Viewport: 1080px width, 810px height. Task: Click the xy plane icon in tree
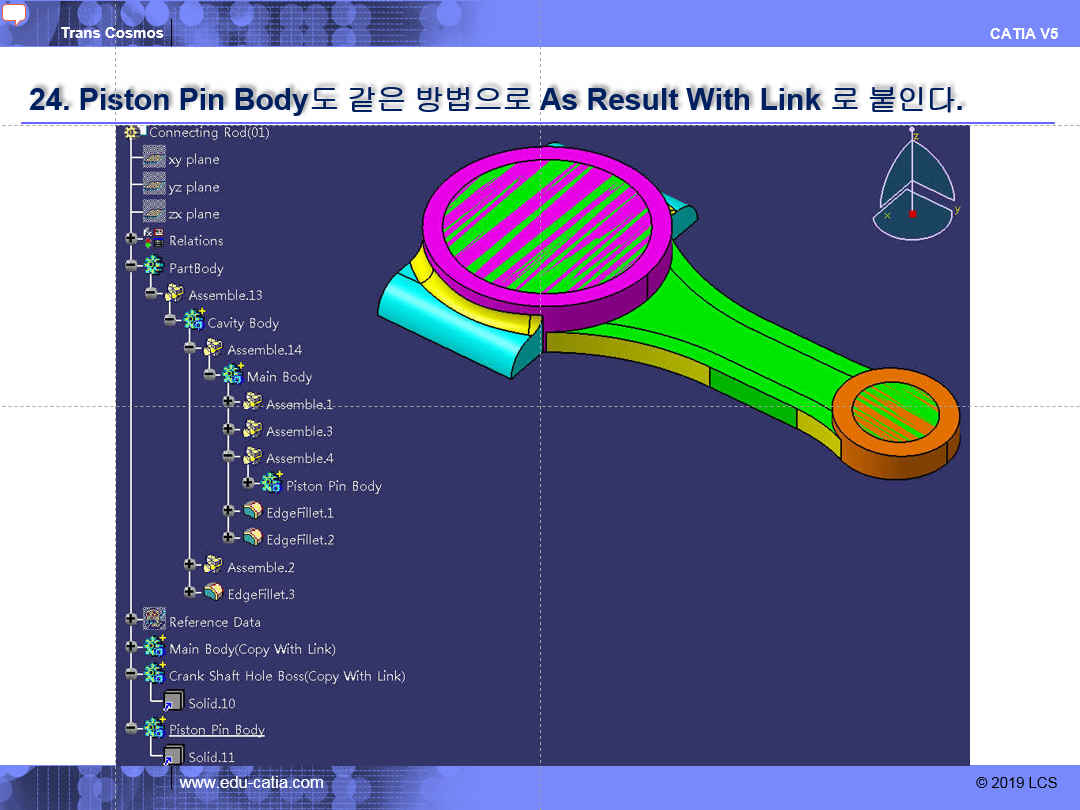click(x=153, y=159)
